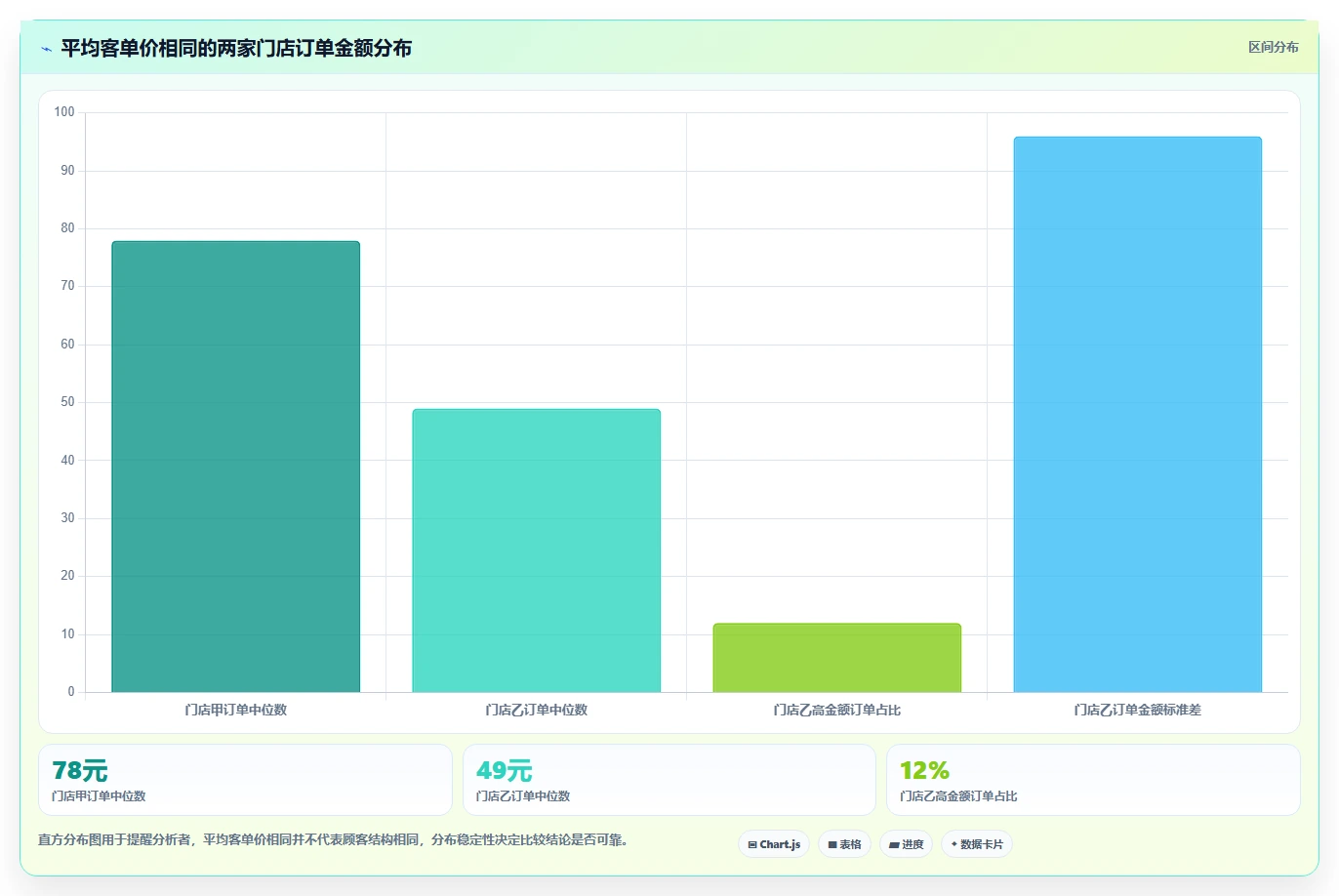
Task: Click the x-axis label 门店乙订单中位数
Action: click(536, 710)
